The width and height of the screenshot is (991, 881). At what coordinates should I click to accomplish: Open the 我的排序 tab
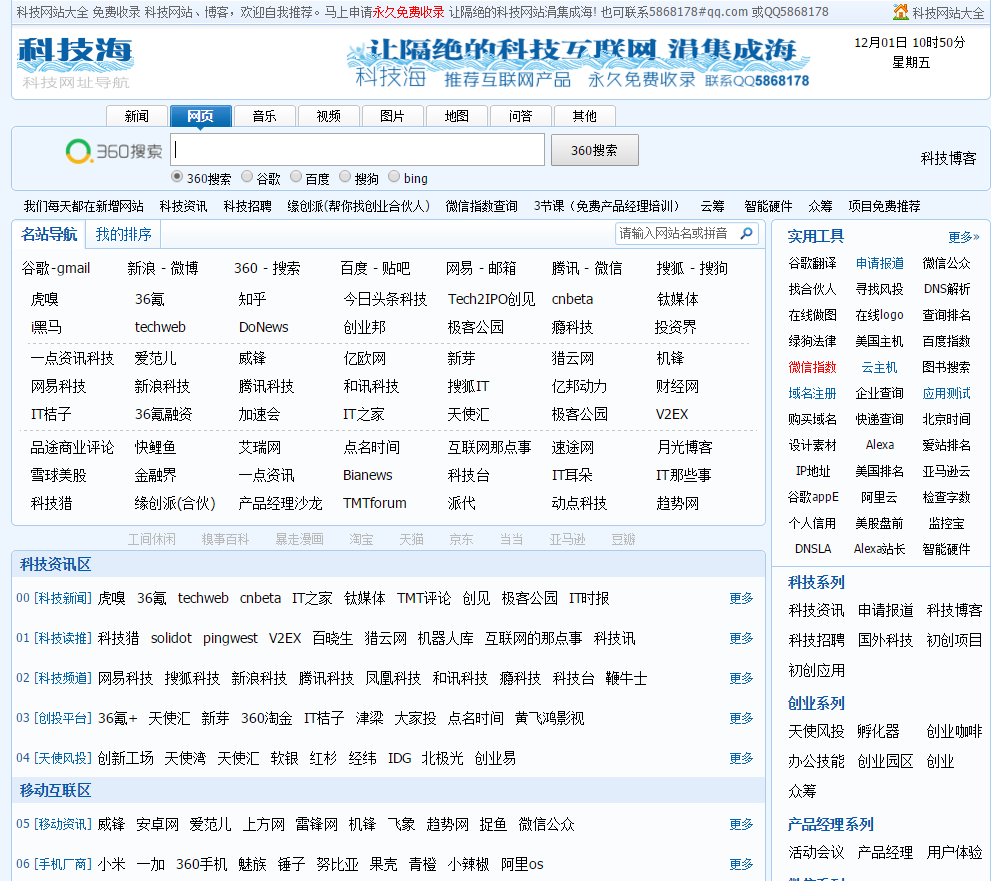coord(123,234)
